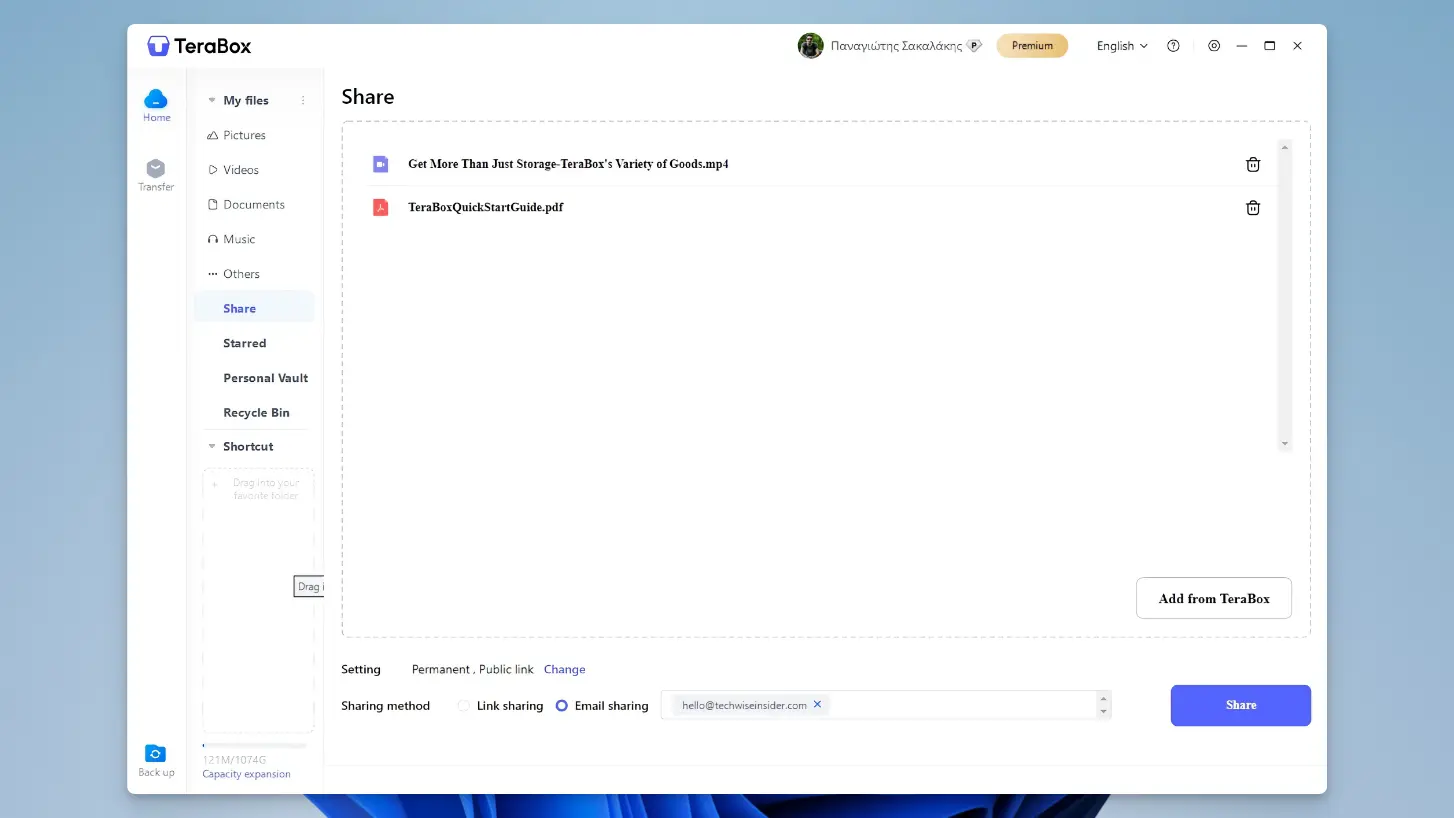Click the storage usage bar above Capacity expansion
The height and width of the screenshot is (818, 1454).
(x=256, y=745)
